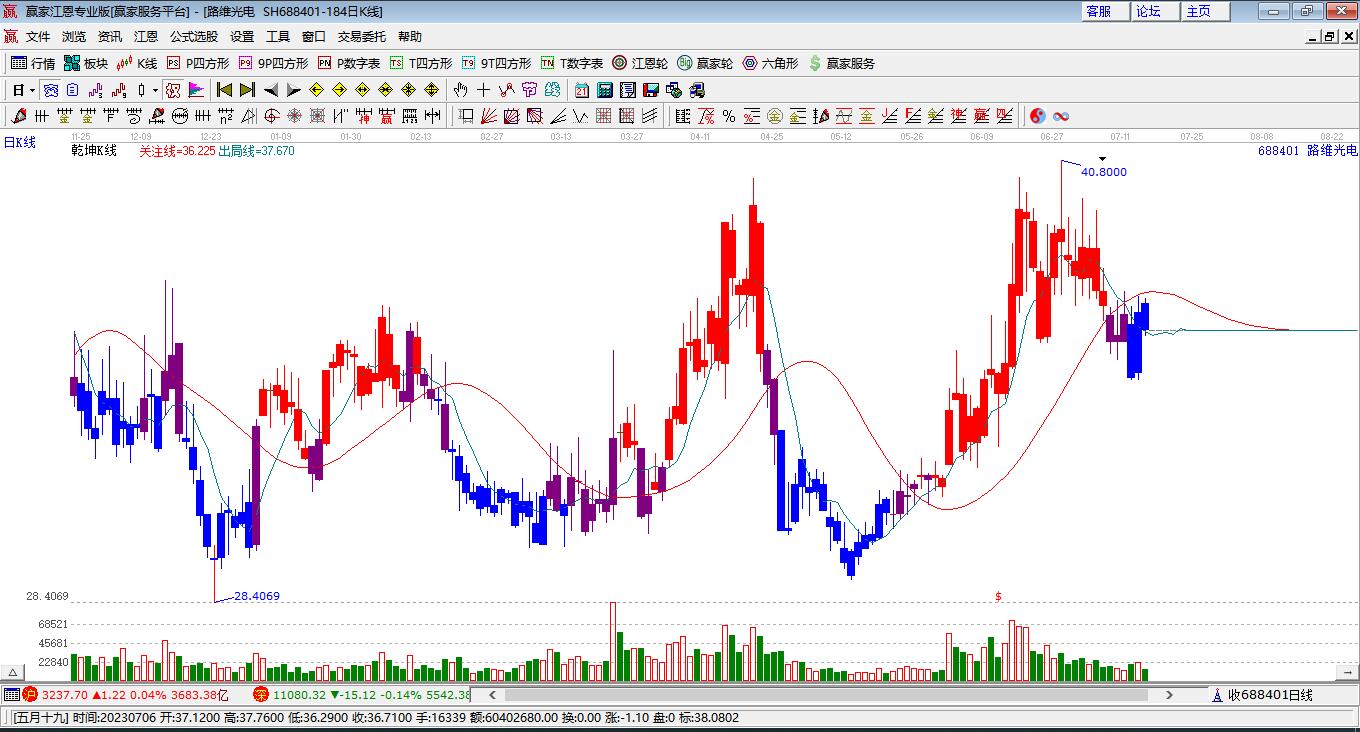Switch to K线 chart view
The image size is (1360, 732).
tap(137, 63)
